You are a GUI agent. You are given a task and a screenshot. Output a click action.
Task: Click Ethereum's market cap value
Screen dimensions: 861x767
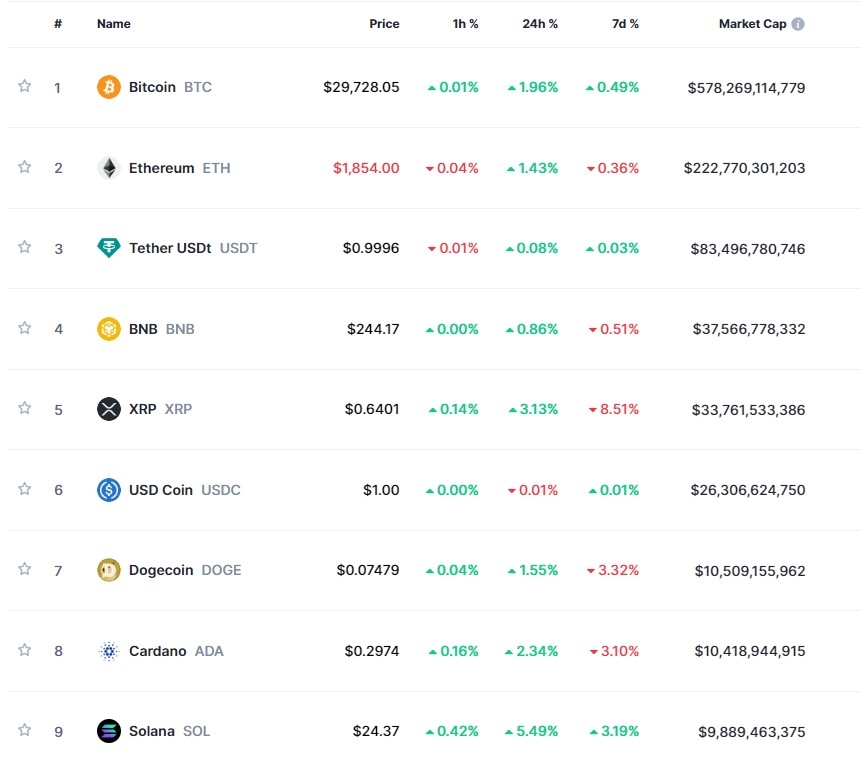point(744,168)
